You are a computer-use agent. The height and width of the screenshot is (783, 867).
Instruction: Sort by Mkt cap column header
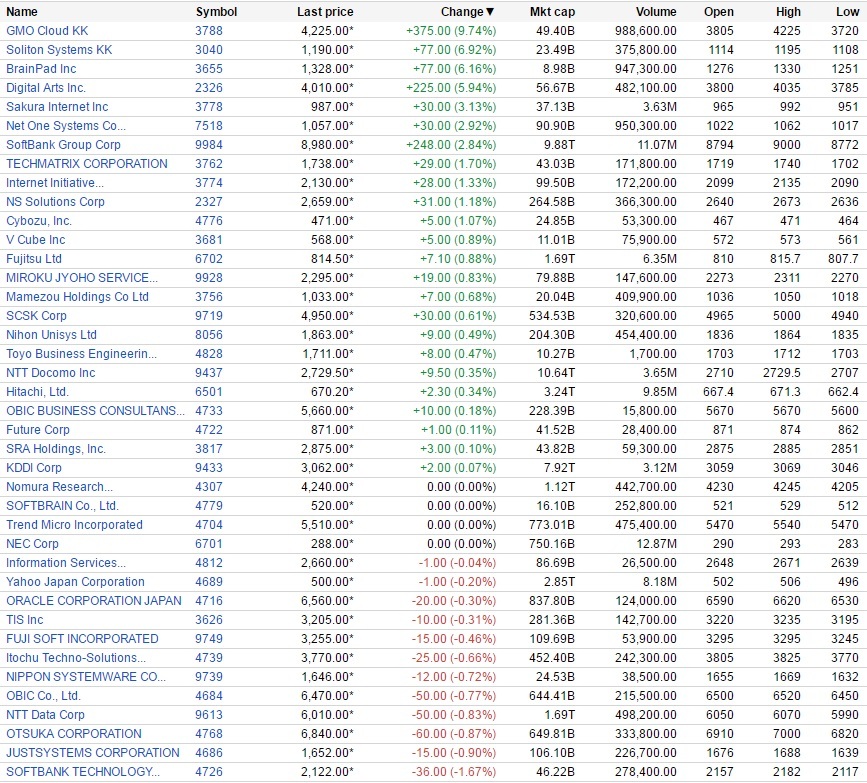coord(552,12)
